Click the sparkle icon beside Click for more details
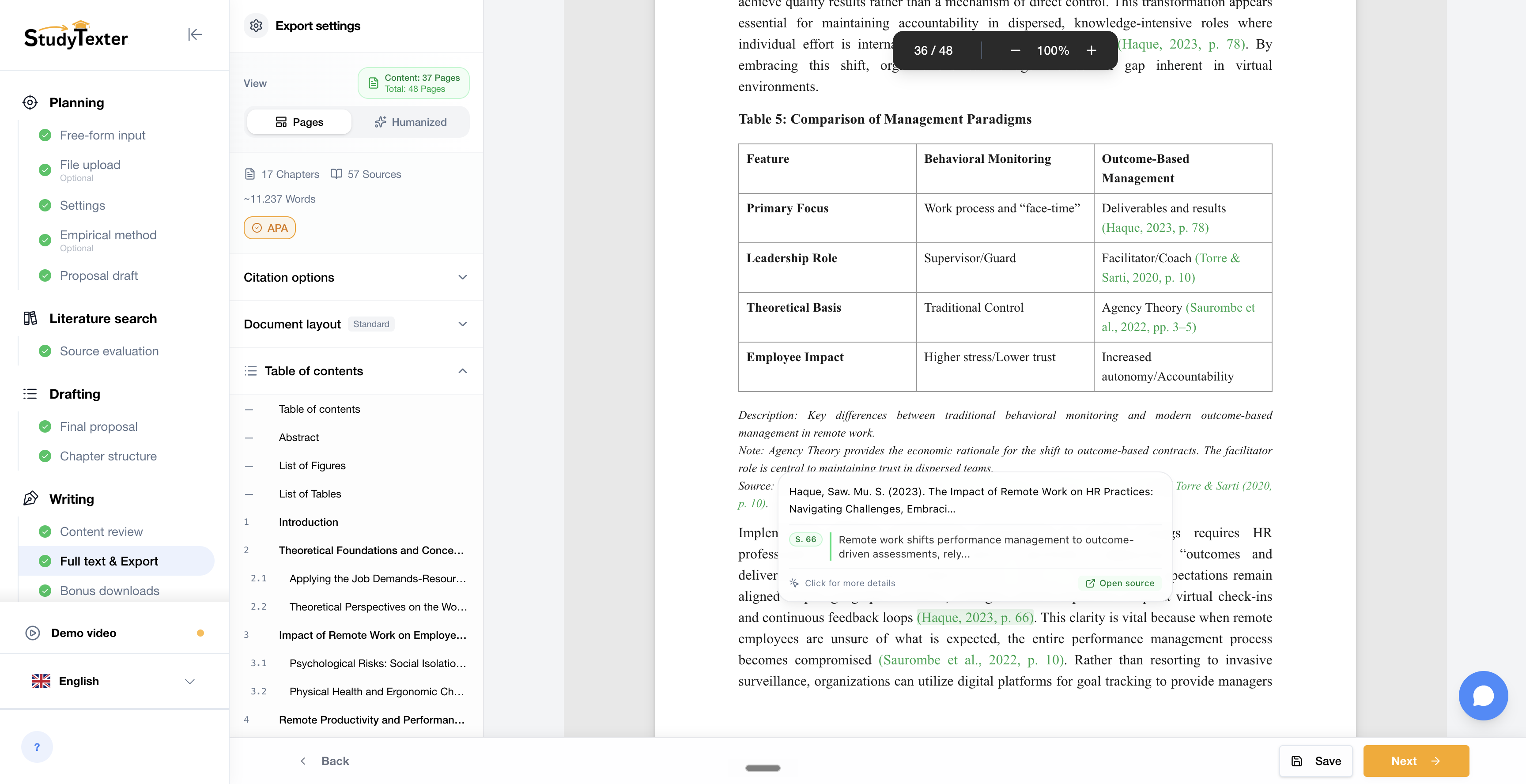The width and height of the screenshot is (1526, 784). 794,583
